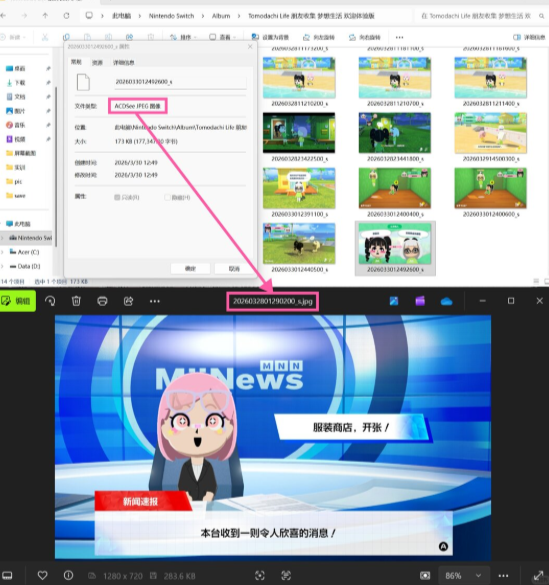The image size is (549, 585).
Task: Expand the chevron after Album breadcrumb
Action: (239, 16)
